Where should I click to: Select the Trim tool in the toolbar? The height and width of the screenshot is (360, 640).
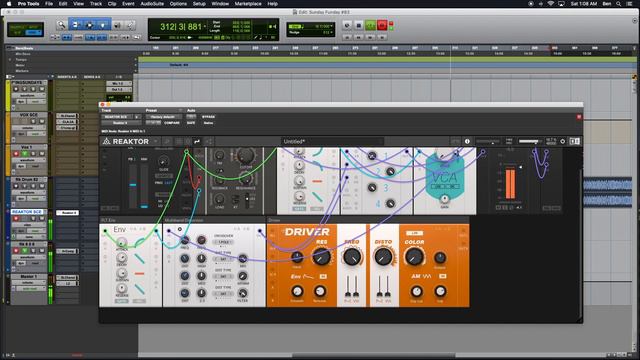click(75, 25)
